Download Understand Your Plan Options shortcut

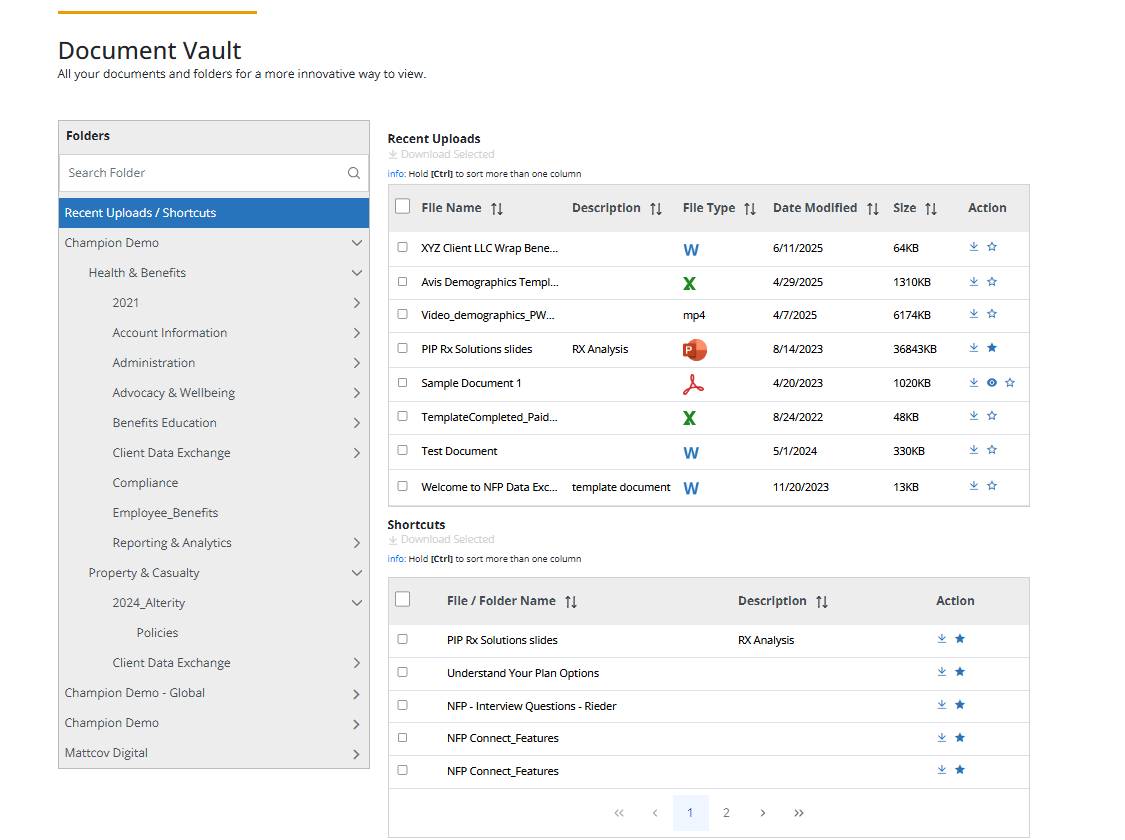tap(941, 671)
